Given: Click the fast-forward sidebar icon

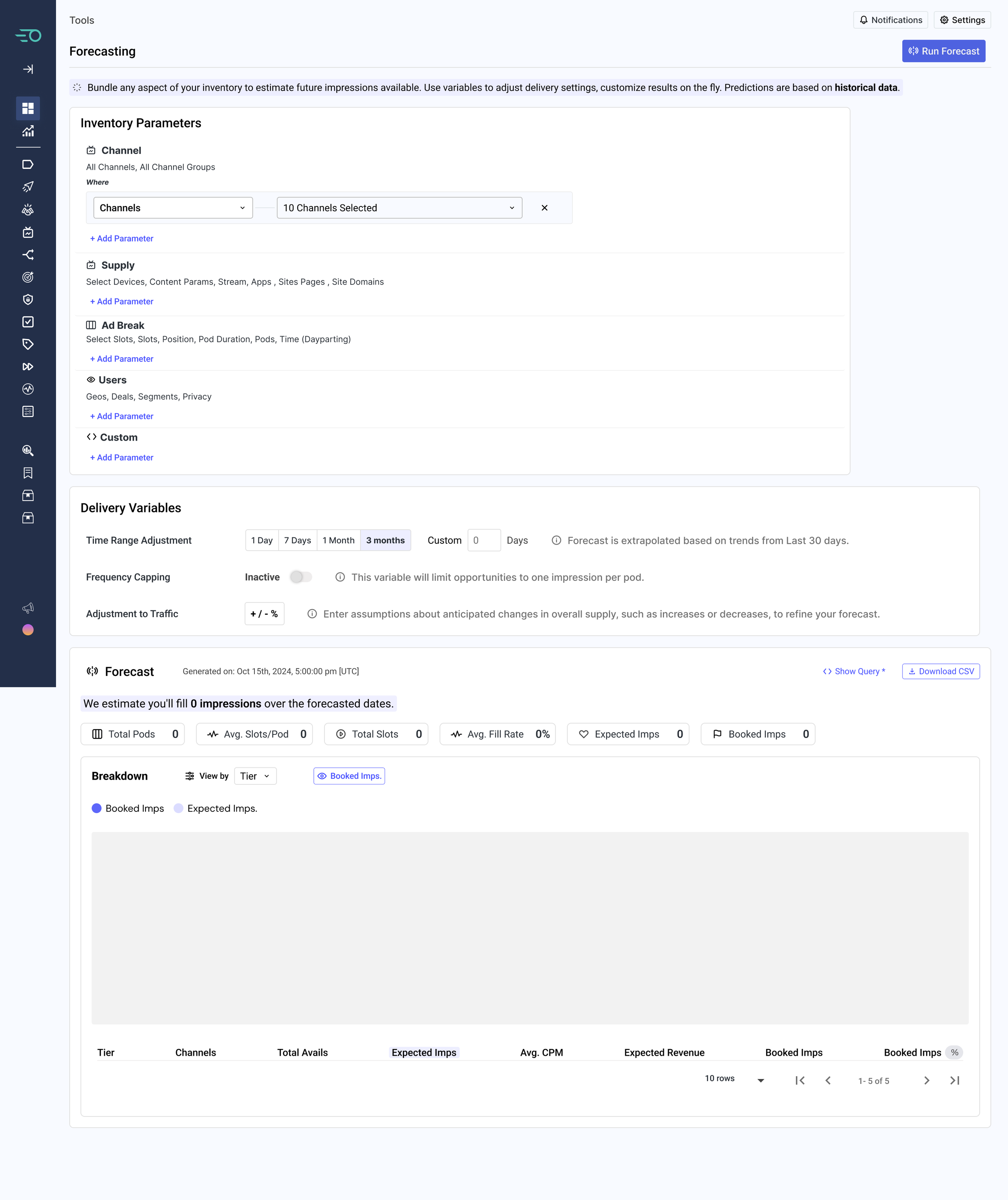Looking at the screenshot, I should pos(28,367).
